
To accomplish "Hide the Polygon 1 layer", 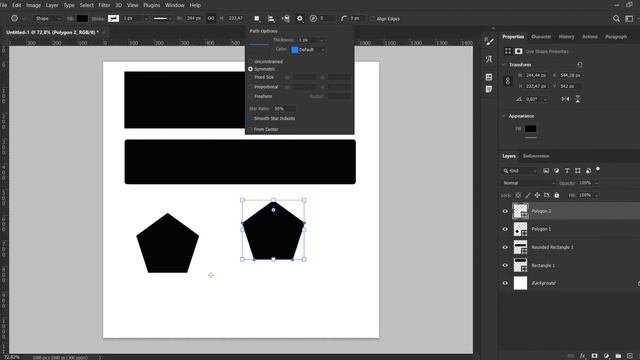I will [x=505, y=229].
